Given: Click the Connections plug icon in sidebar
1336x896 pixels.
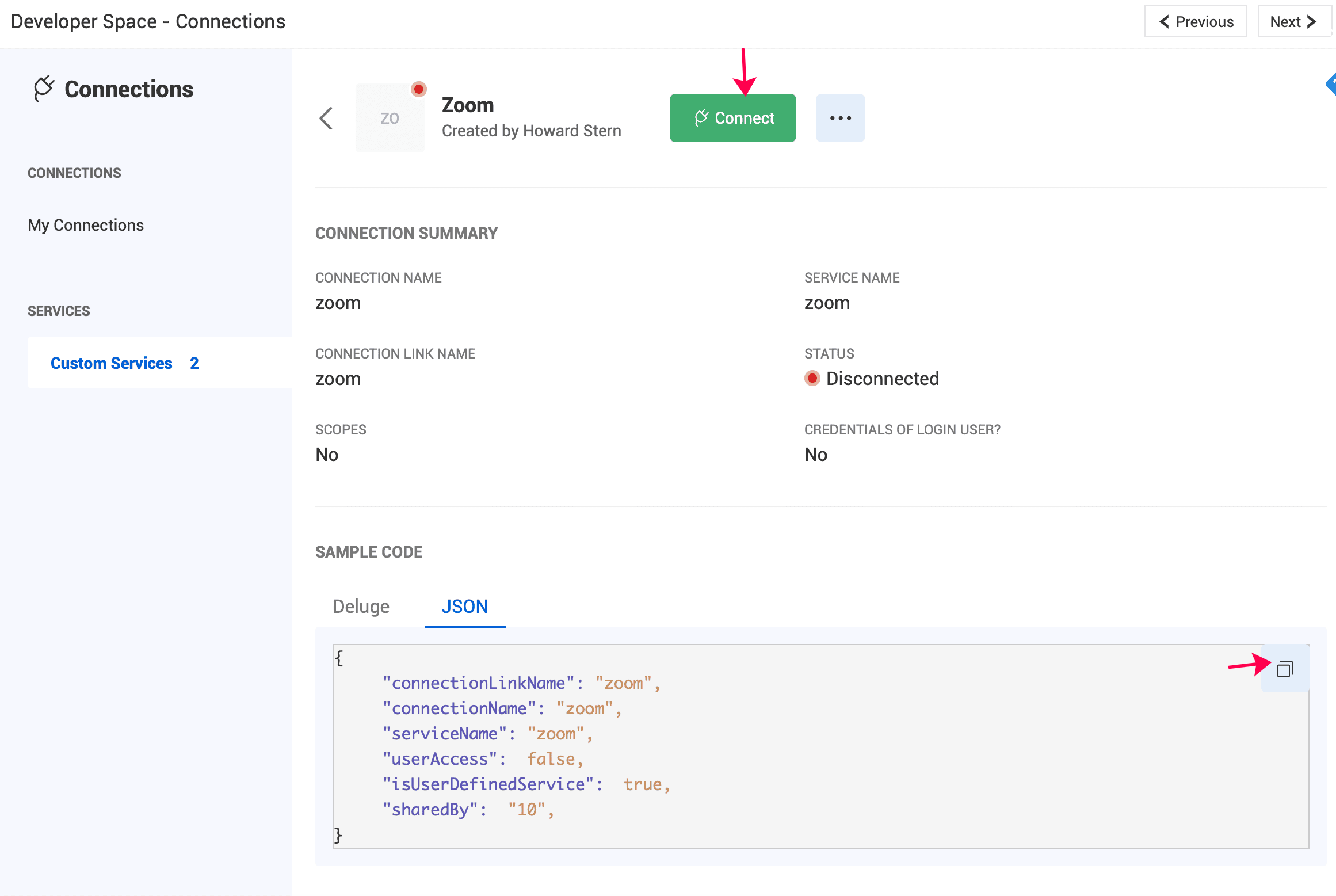Looking at the screenshot, I should [44, 89].
